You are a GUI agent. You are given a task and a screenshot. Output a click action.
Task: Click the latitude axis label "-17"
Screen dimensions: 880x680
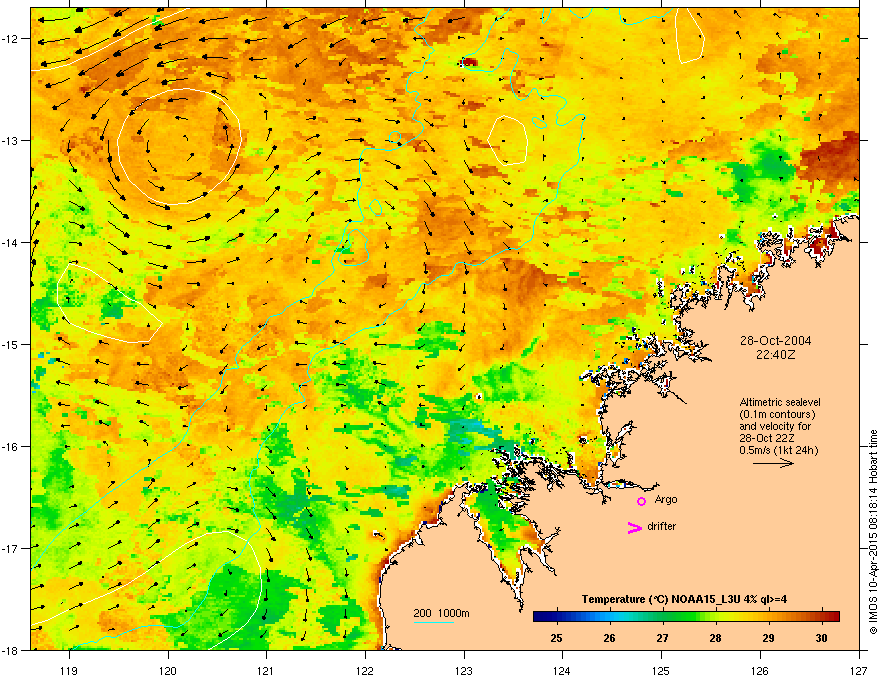[10, 548]
